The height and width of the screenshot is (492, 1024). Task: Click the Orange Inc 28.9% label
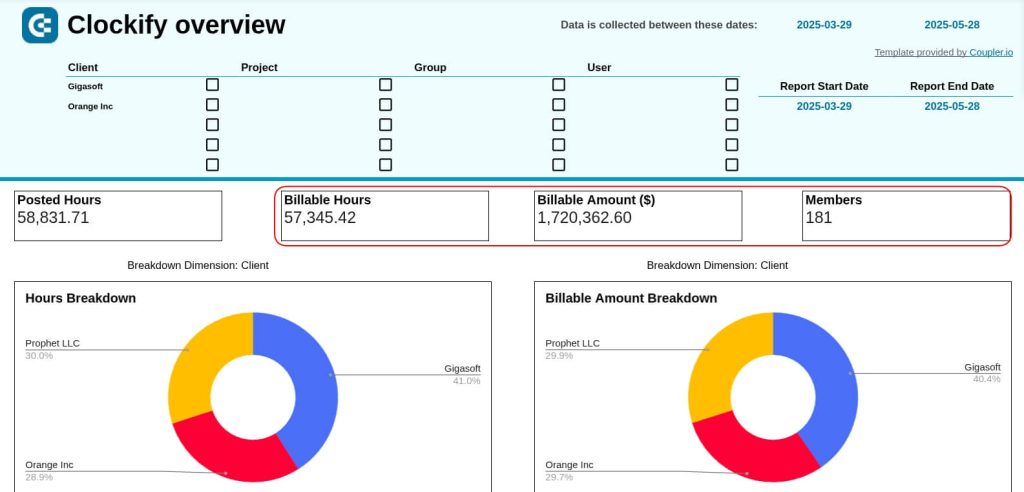click(x=50, y=471)
